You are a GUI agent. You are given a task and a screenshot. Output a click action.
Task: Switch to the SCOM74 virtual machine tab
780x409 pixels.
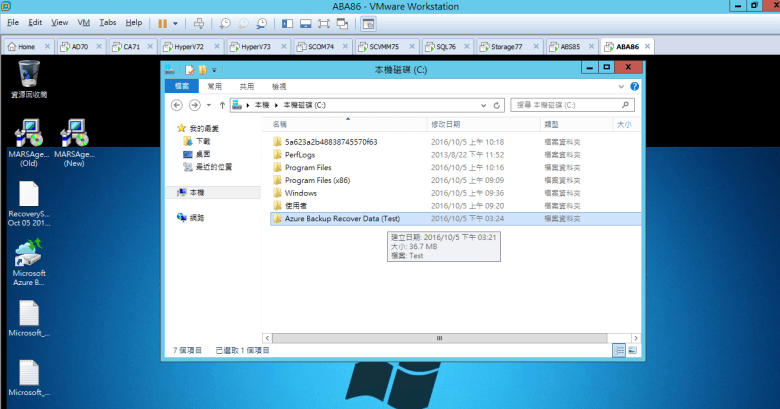(320, 46)
